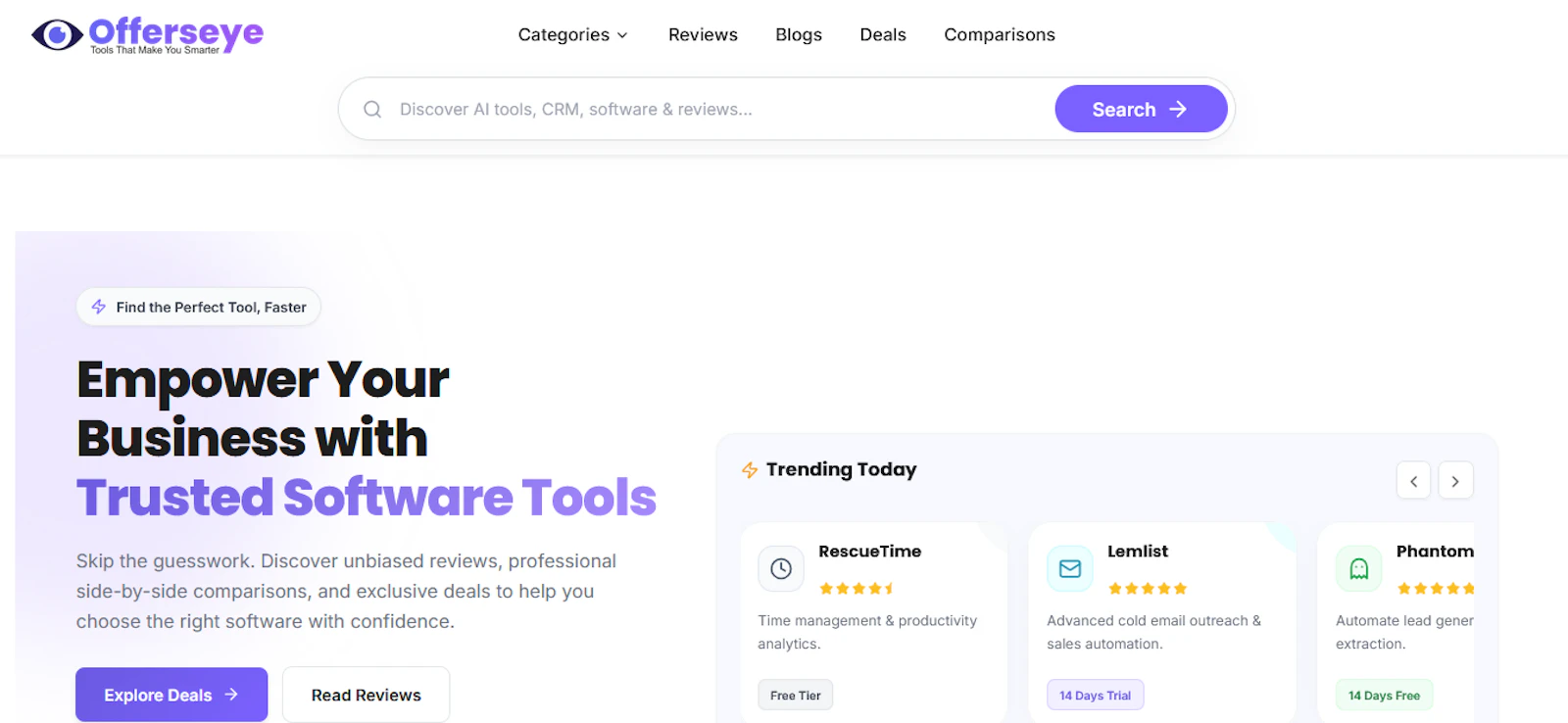Open the Comparisons nav item

pos(1000,35)
